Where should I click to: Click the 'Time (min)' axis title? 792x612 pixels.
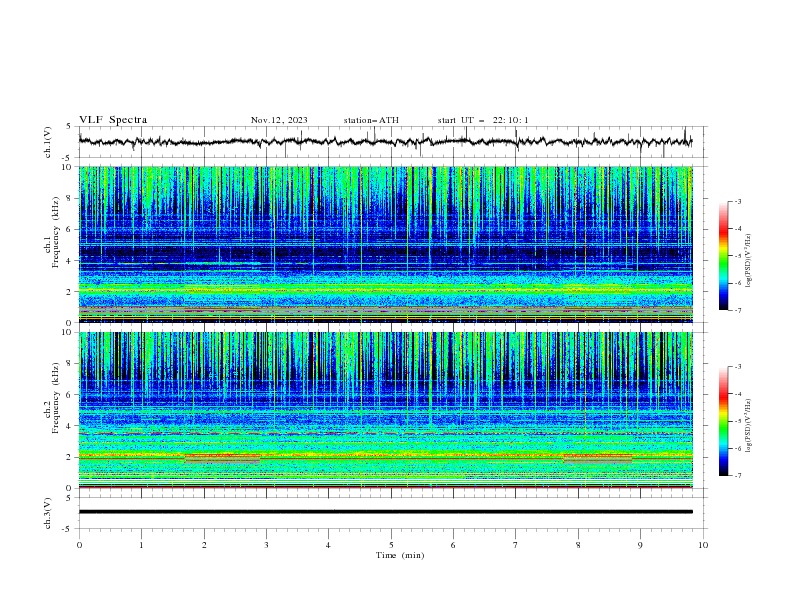[400, 555]
